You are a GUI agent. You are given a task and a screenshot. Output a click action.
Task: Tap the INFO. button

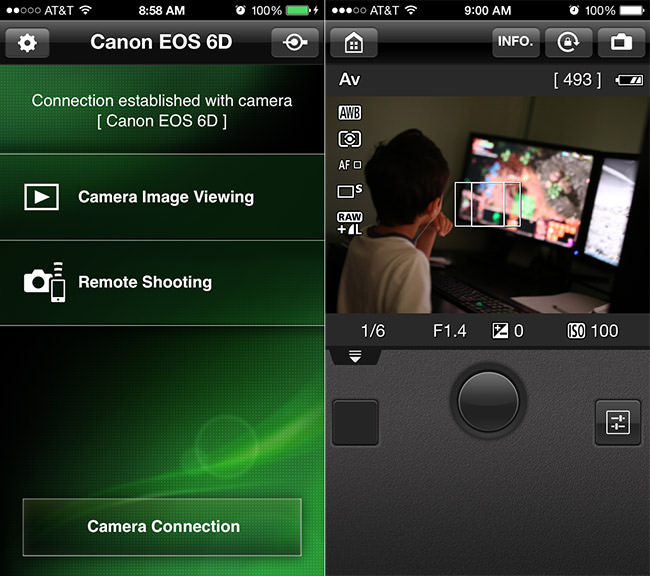pyautogui.click(x=516, y=42)
